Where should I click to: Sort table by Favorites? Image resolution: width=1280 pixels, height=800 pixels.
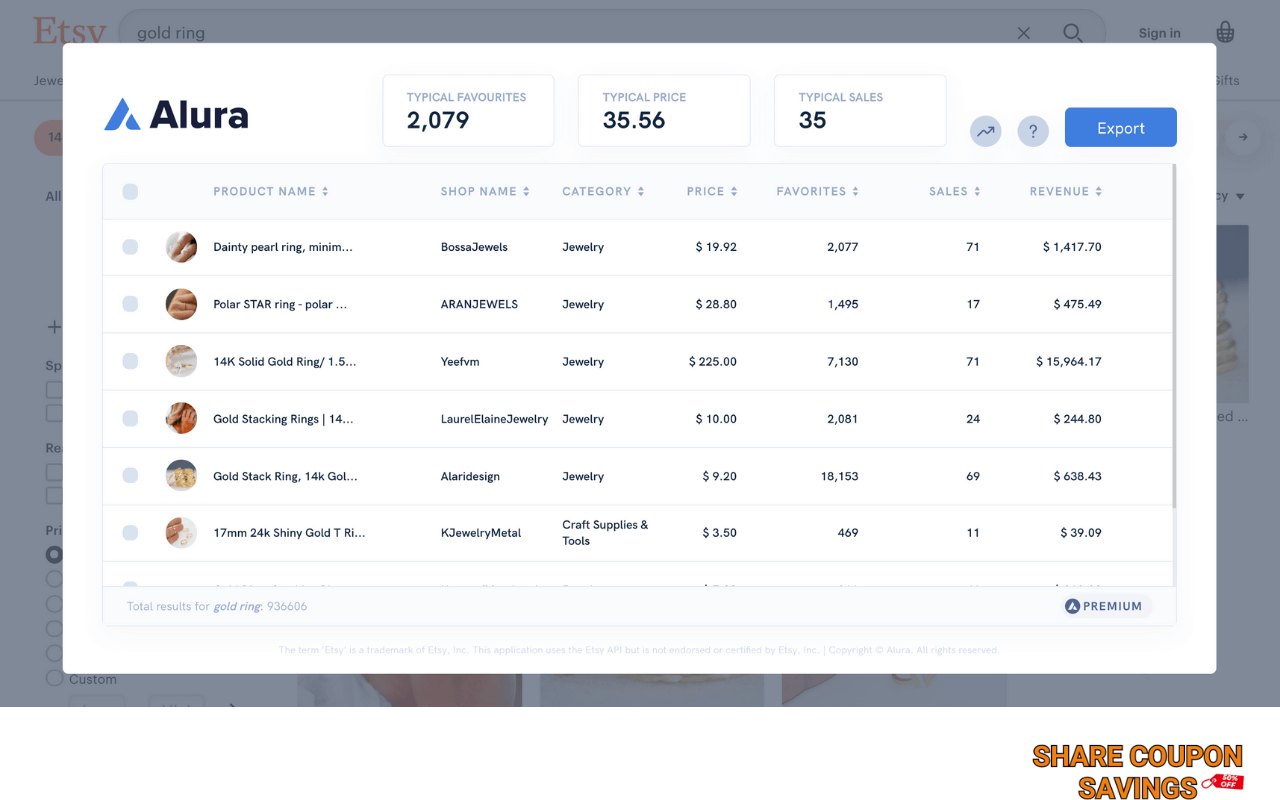818,191
